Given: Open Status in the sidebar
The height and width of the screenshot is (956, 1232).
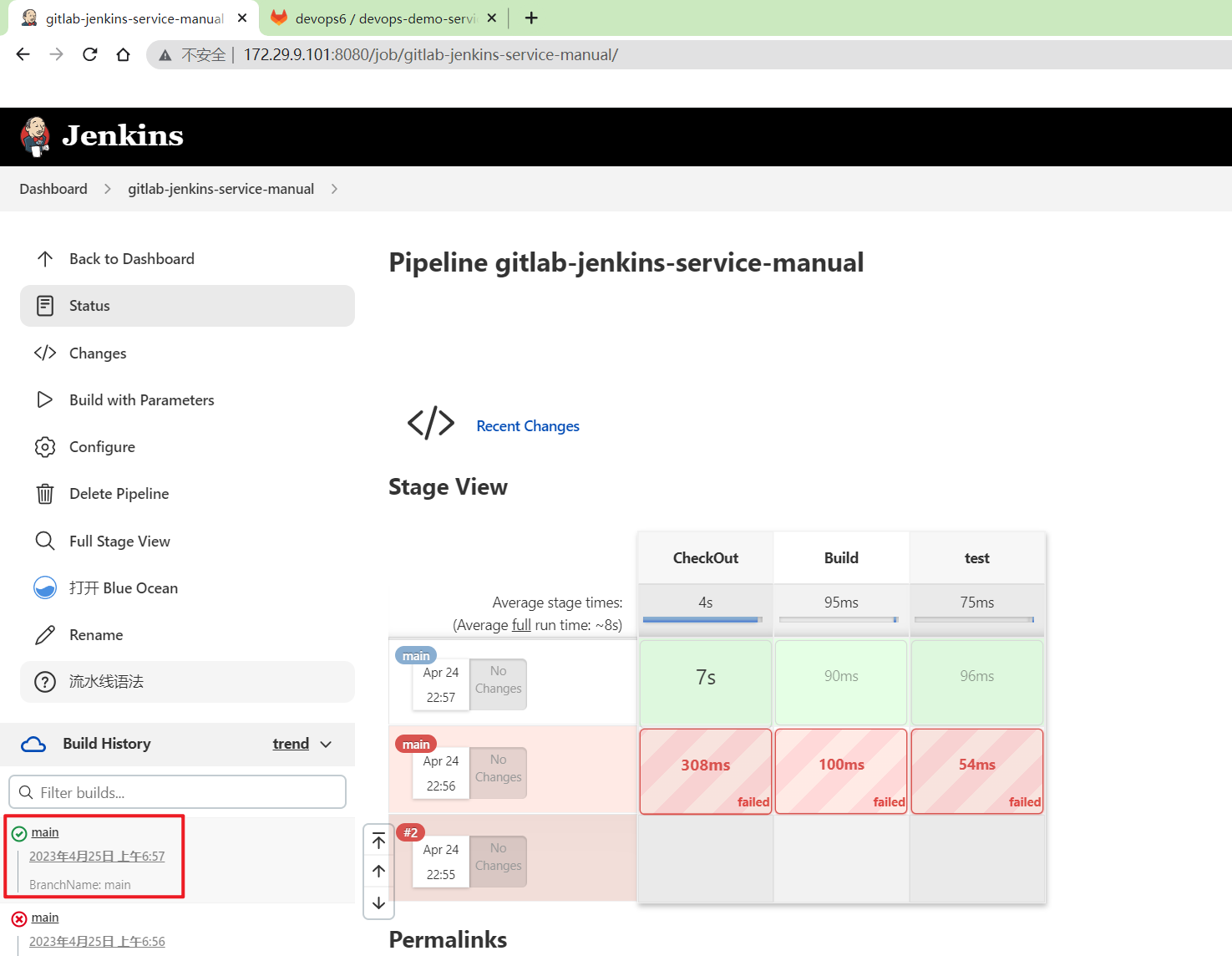Looking at the screenshot, I should (187, 306).
